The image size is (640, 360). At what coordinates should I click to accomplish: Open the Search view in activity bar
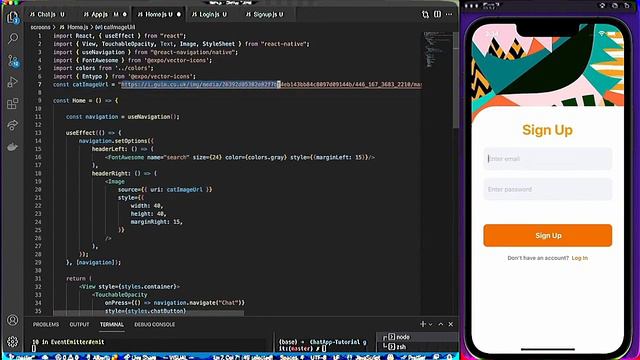point(13,39)
